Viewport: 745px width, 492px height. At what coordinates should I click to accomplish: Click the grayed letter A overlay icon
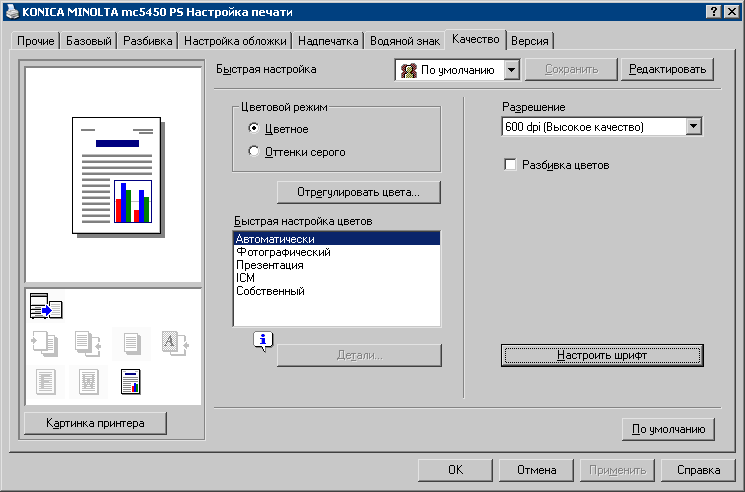tap(175, 343)
